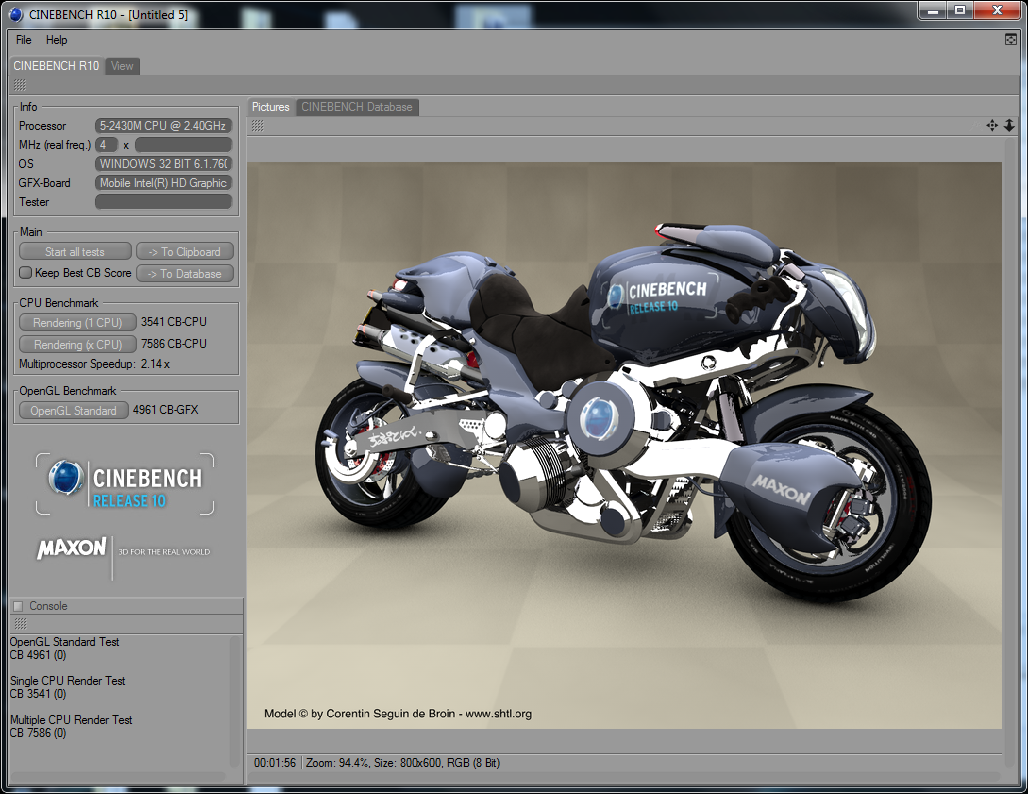Viewport: 1028px width, 794px height.
Task: Run Rendering (1 CPU) benchmark
Action: point(77,323)
